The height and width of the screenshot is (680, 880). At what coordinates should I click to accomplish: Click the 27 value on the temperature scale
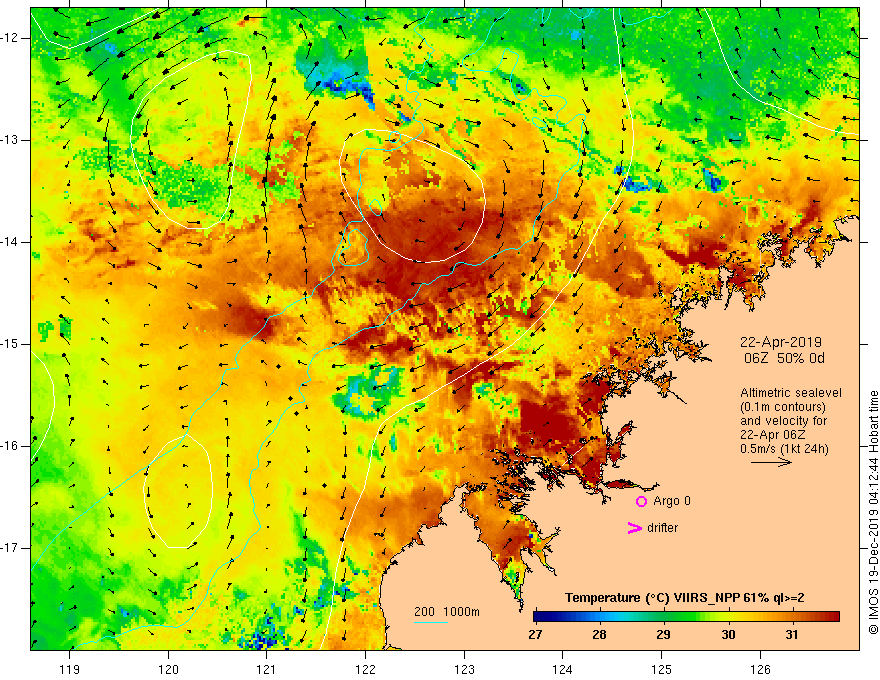(535, 635)
